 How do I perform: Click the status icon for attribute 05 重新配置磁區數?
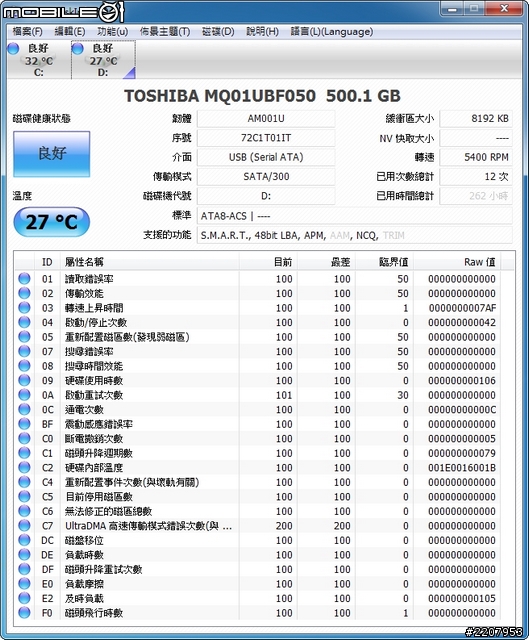click(24, 336)
